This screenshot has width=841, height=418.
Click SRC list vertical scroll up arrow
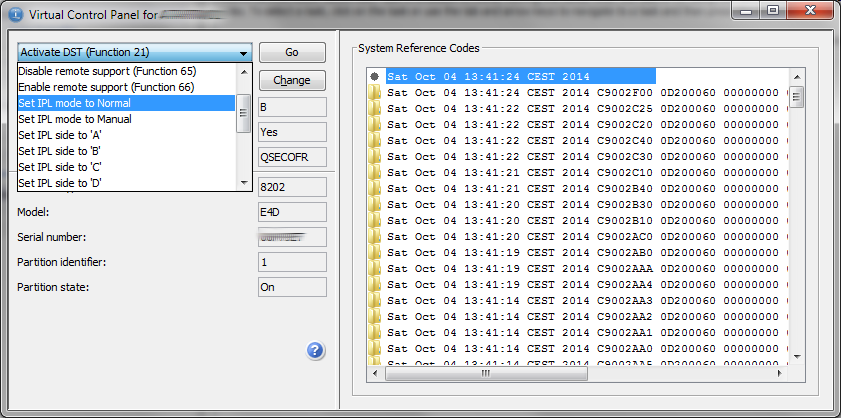click(797, 77)
